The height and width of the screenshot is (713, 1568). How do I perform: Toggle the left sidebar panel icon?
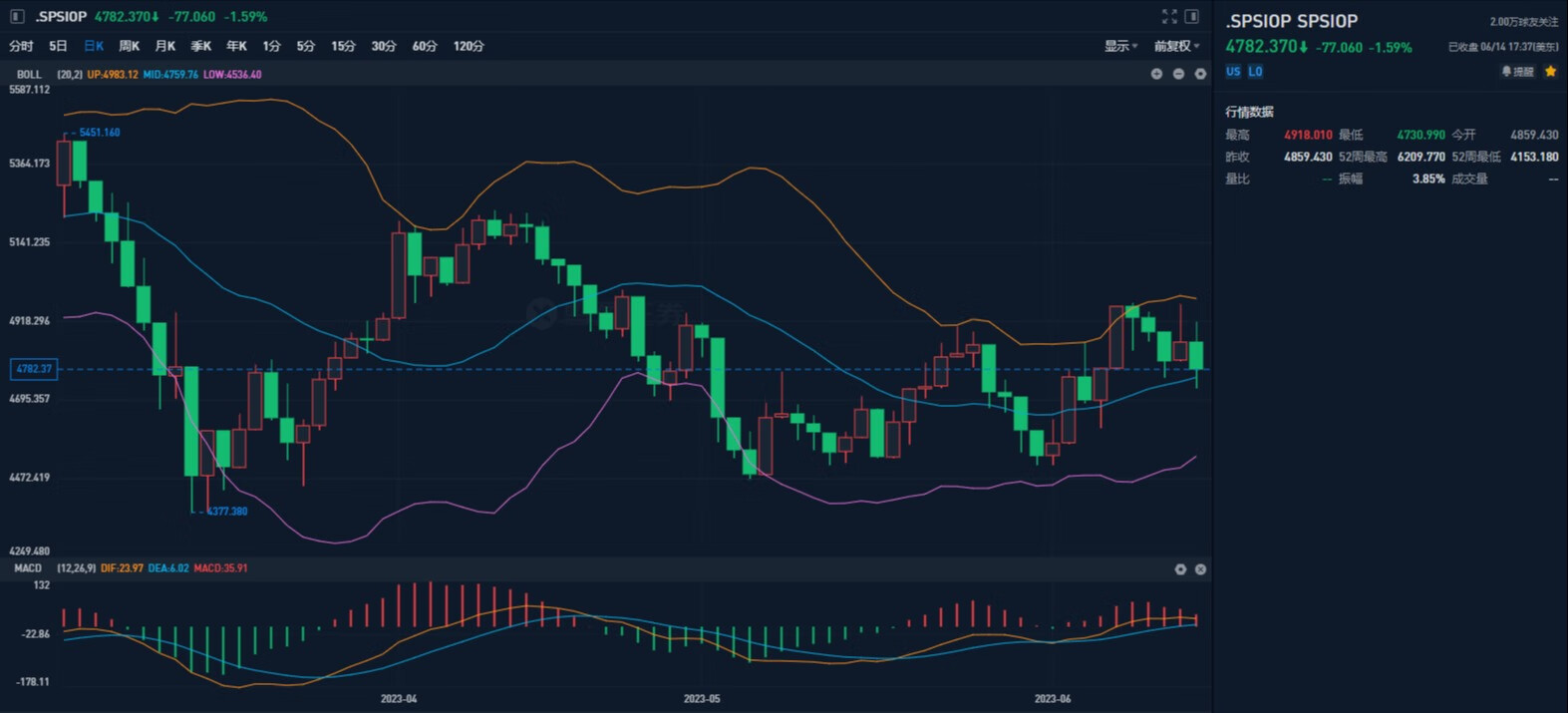(x=17, y=16)
